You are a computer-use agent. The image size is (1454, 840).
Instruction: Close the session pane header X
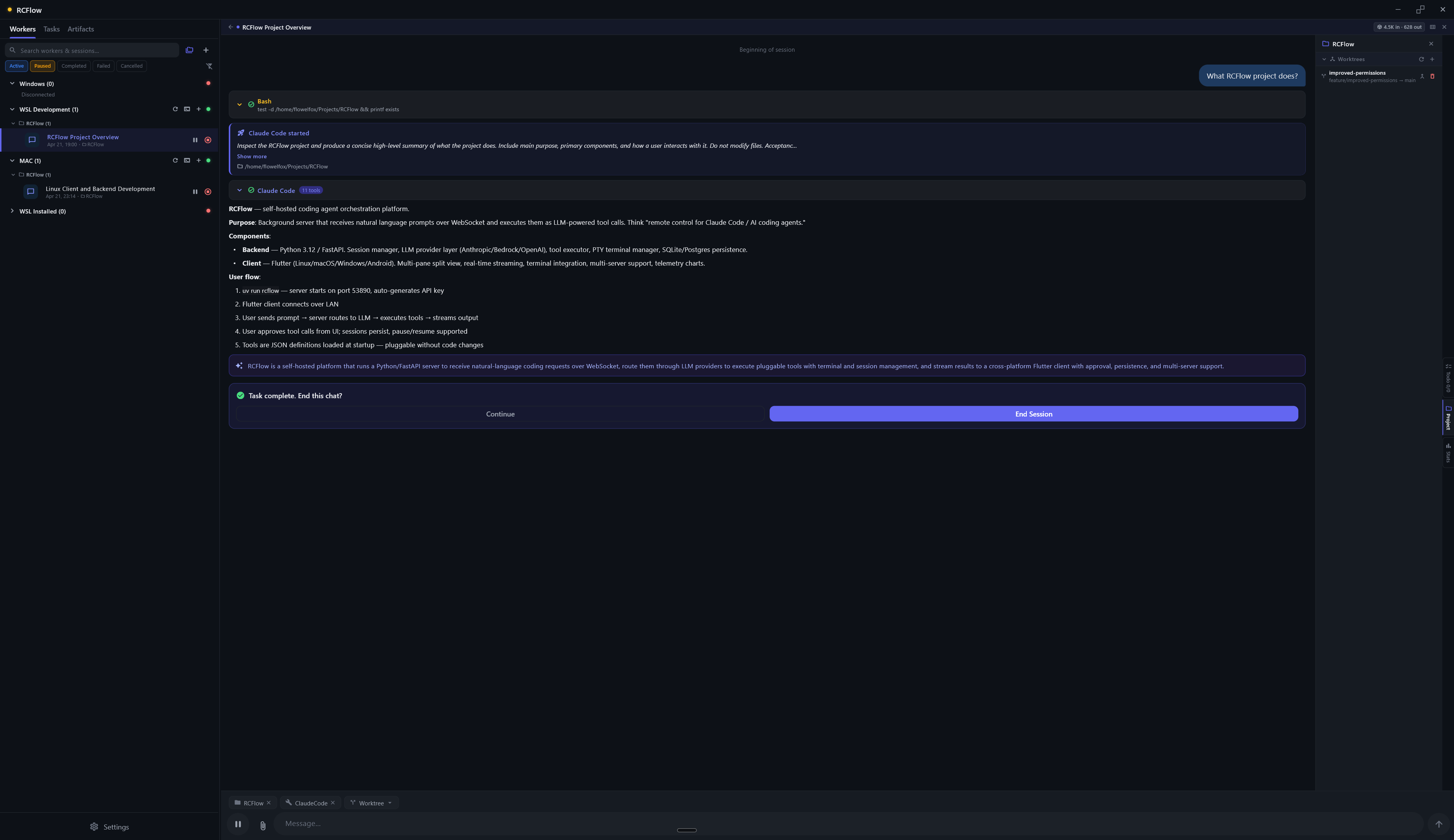[x=1444, y=27]
